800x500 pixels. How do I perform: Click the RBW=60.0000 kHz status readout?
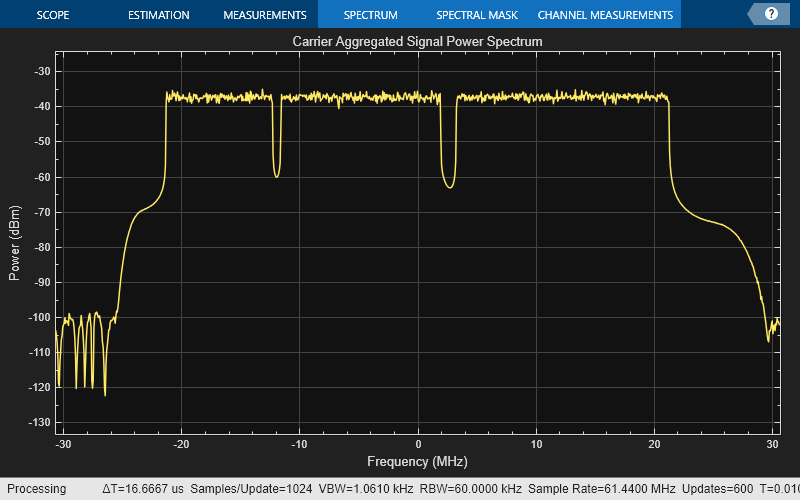pos(470,489)
